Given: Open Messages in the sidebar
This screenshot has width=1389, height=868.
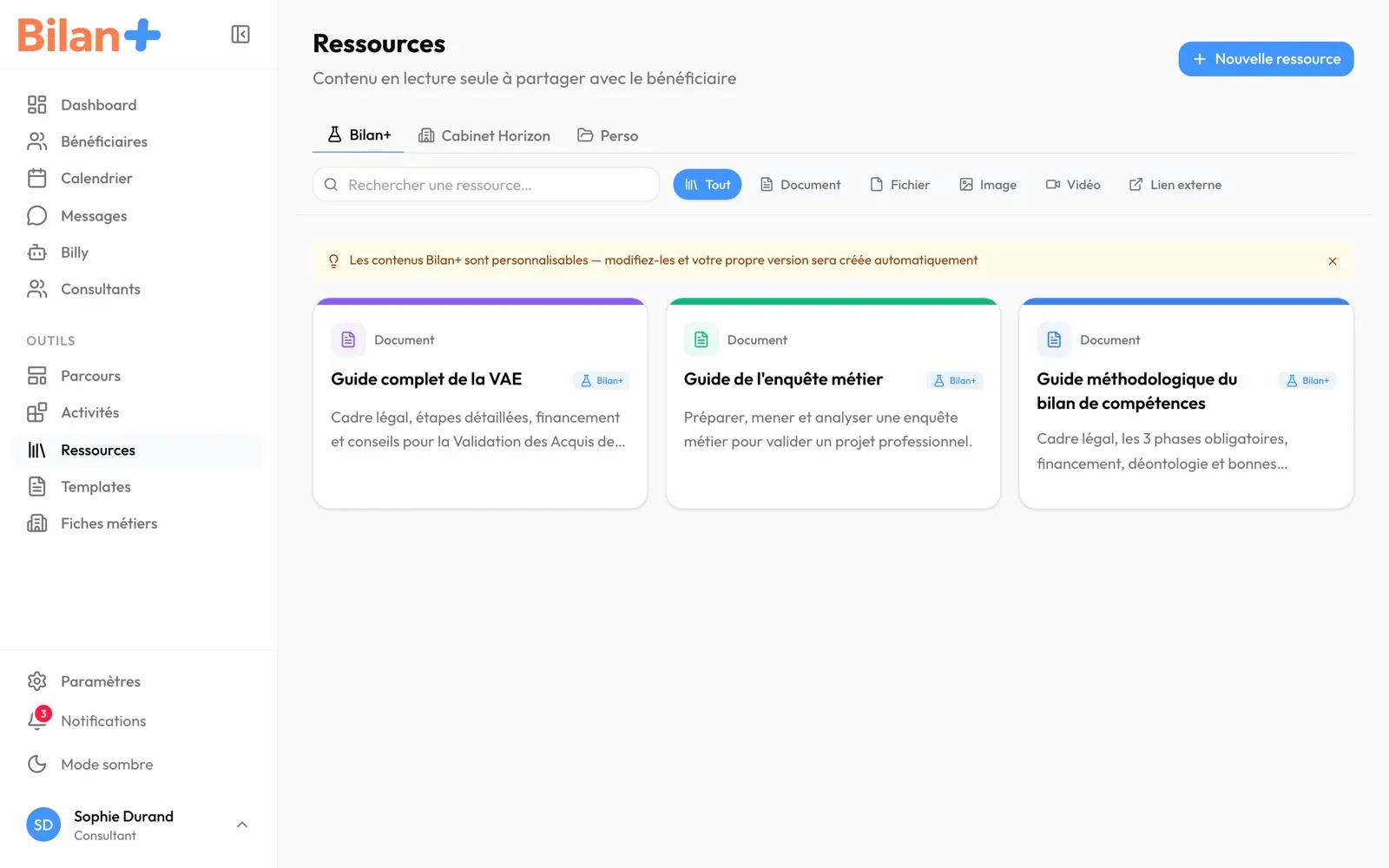Looking at the screenshot, I should coord(139,215).
